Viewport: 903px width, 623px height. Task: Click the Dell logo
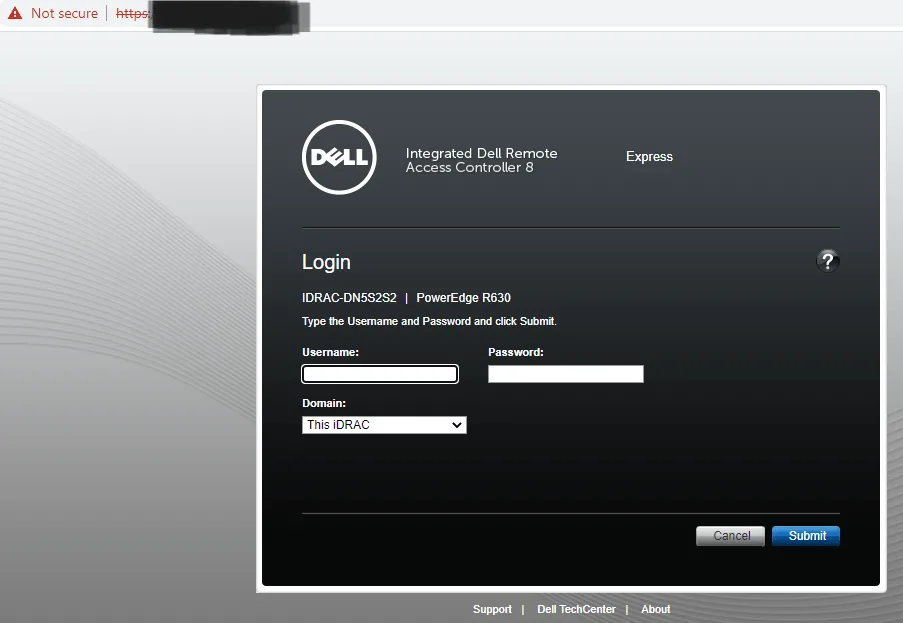pyautogui.click(x=339, y=157)
